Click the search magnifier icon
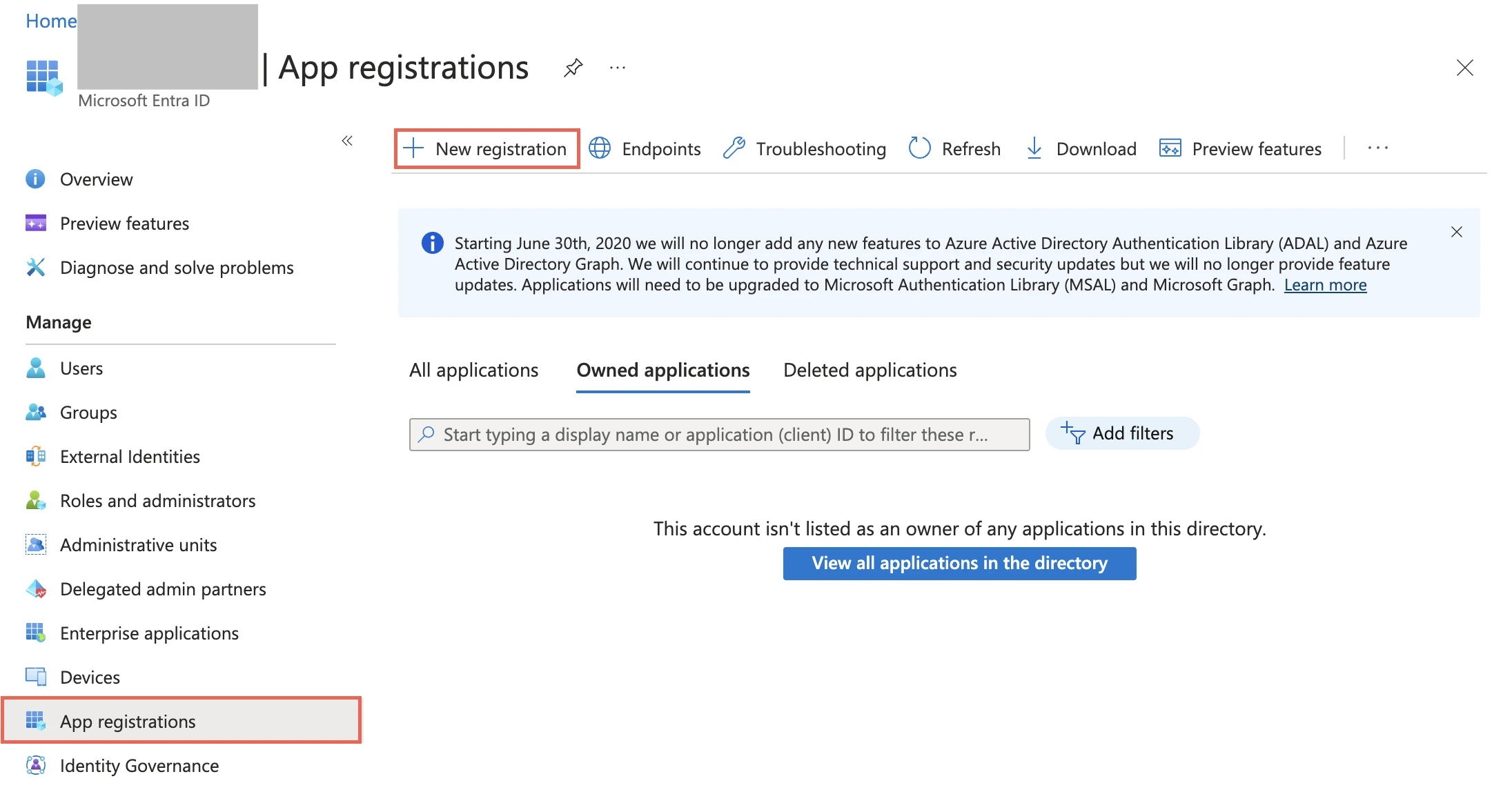This screenshot has width=1512, height=792. coord(426,434)
